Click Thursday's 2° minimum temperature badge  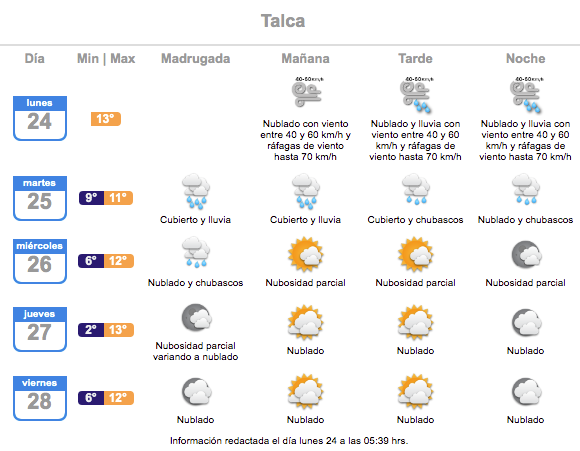[91, 330]
